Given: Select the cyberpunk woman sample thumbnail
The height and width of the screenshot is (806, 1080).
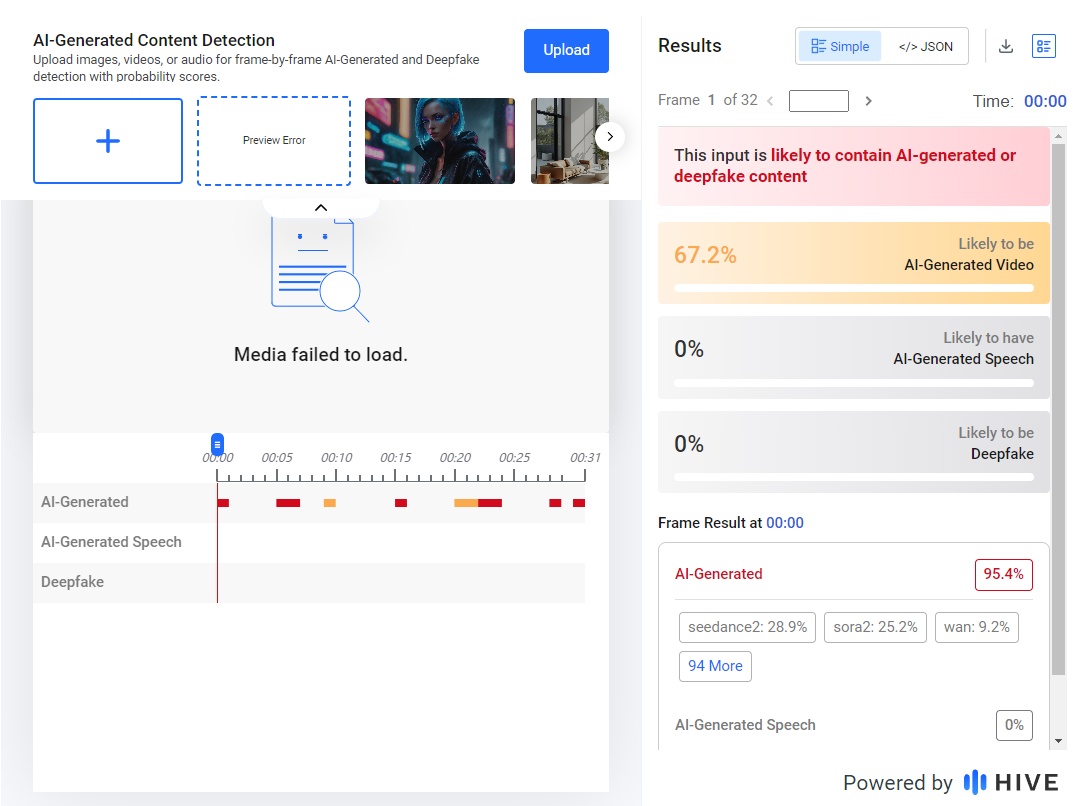Looking at the screenshot, I should [440, 141].
